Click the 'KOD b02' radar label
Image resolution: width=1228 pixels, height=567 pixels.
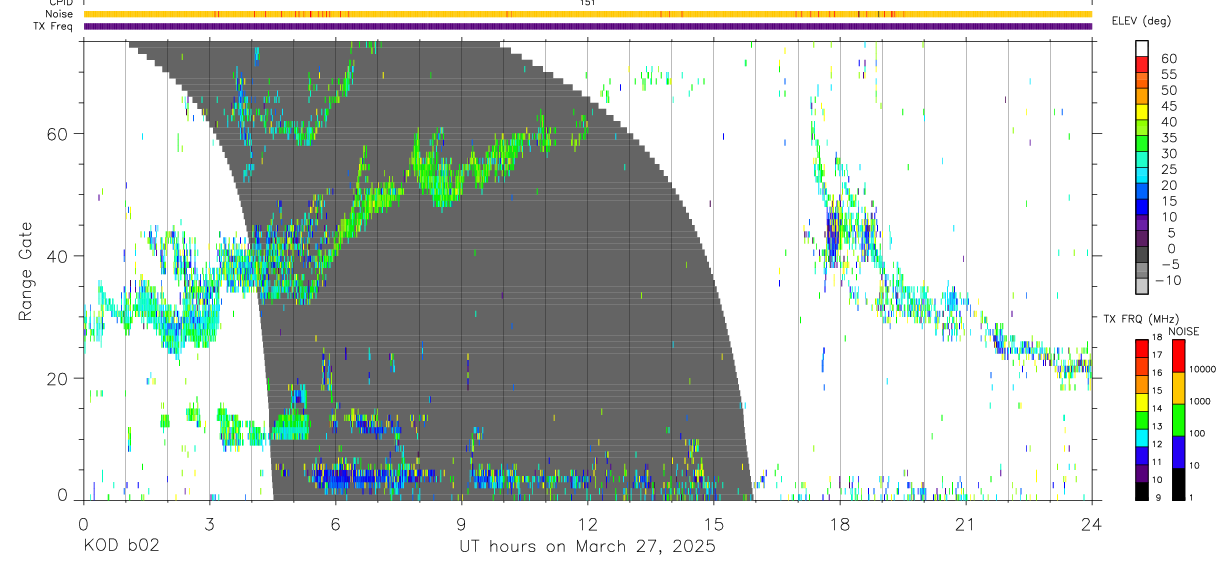(120, 546)
